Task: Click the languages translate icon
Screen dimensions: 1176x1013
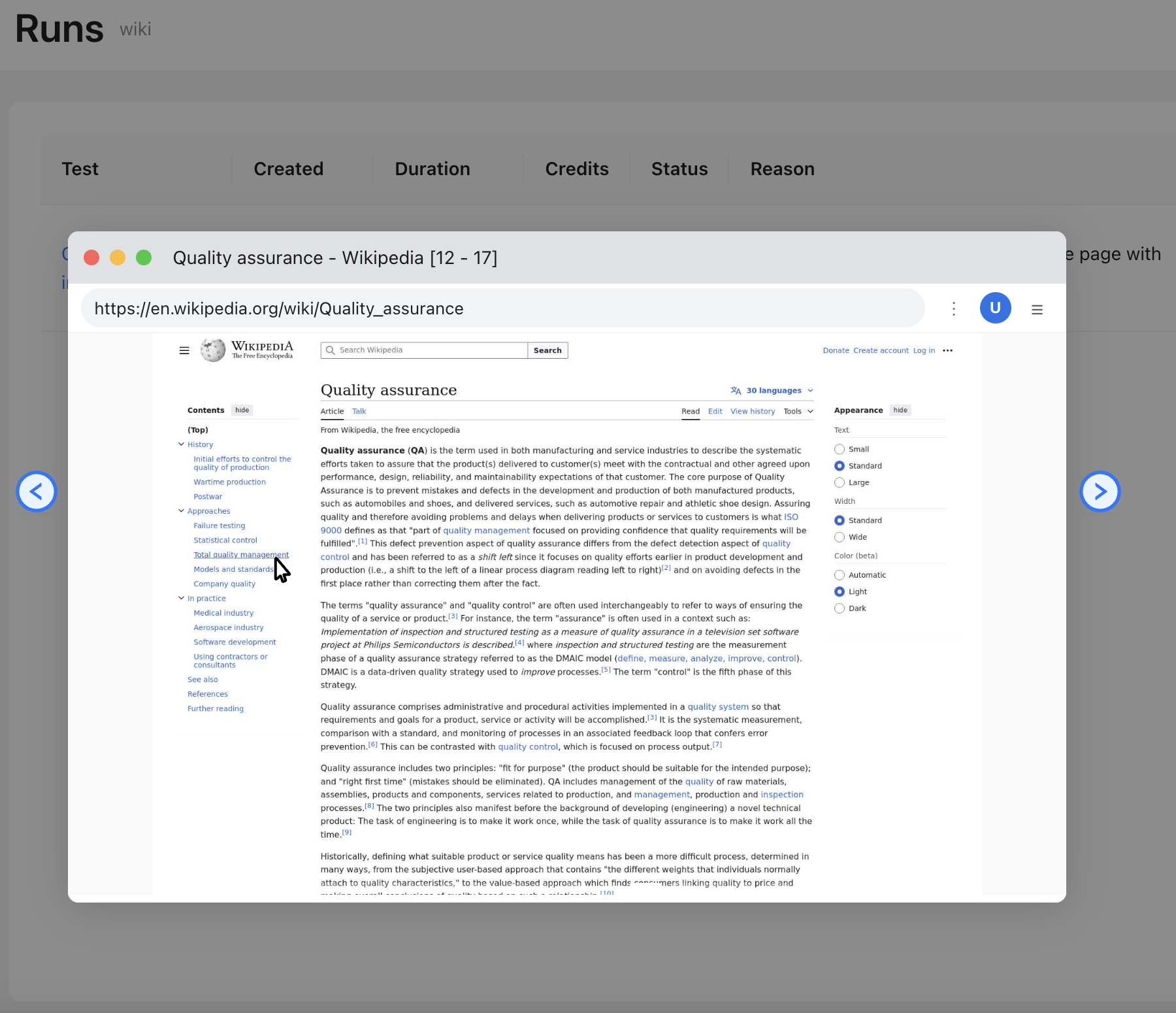Action: (736, 390)
